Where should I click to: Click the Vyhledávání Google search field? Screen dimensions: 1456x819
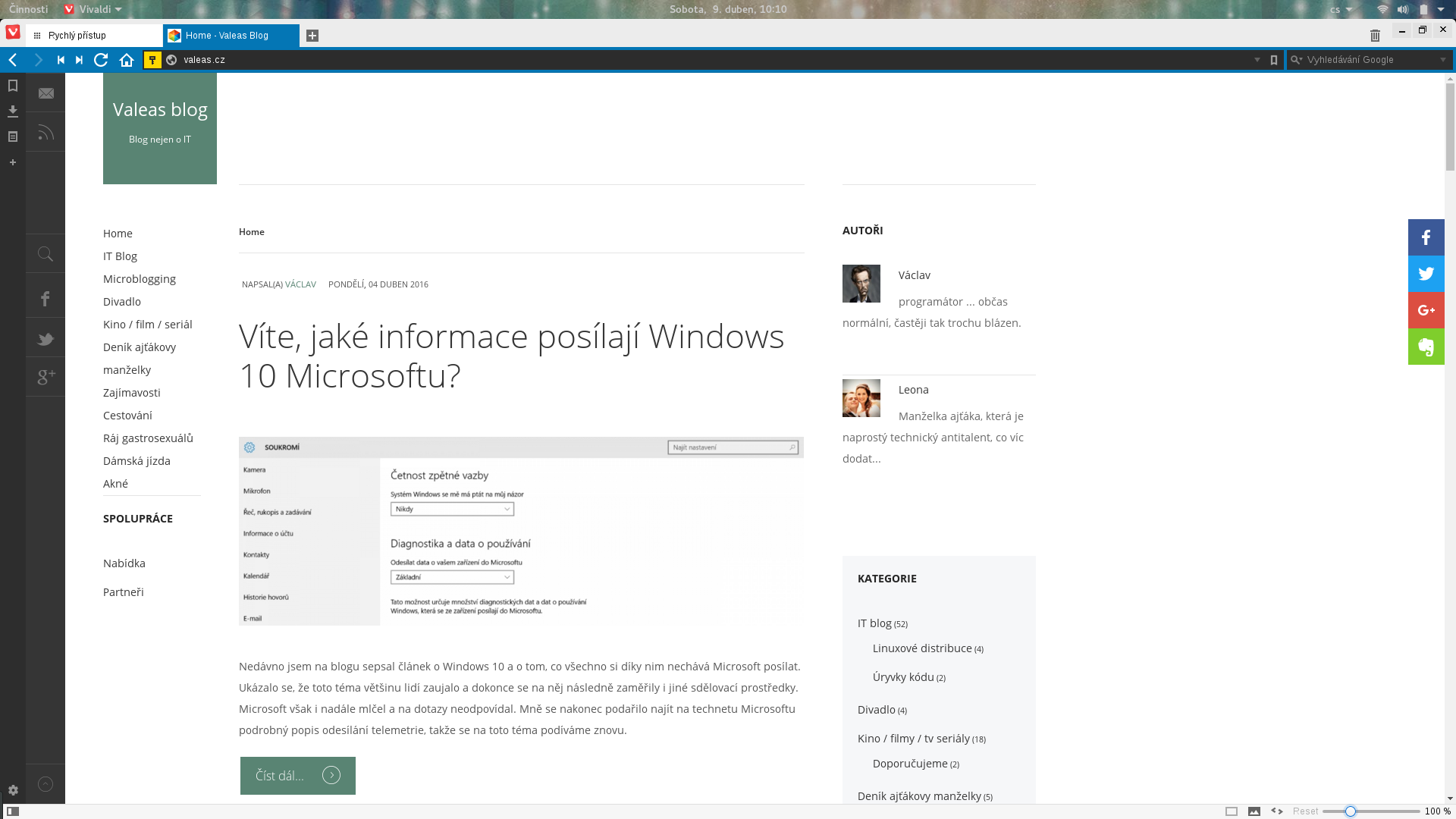1370,60
